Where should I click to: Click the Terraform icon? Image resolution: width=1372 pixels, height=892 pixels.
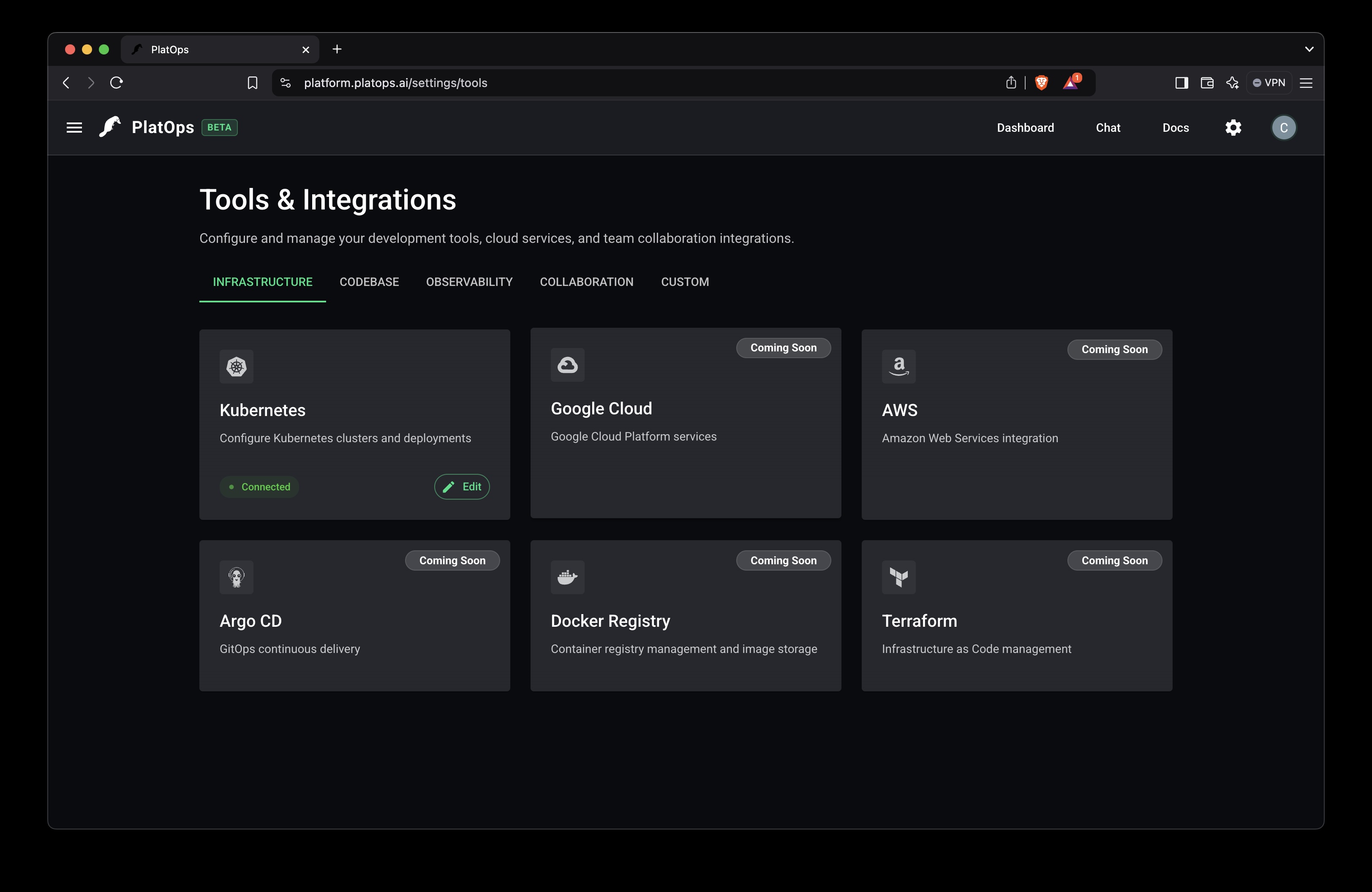[x=899, y=577]
